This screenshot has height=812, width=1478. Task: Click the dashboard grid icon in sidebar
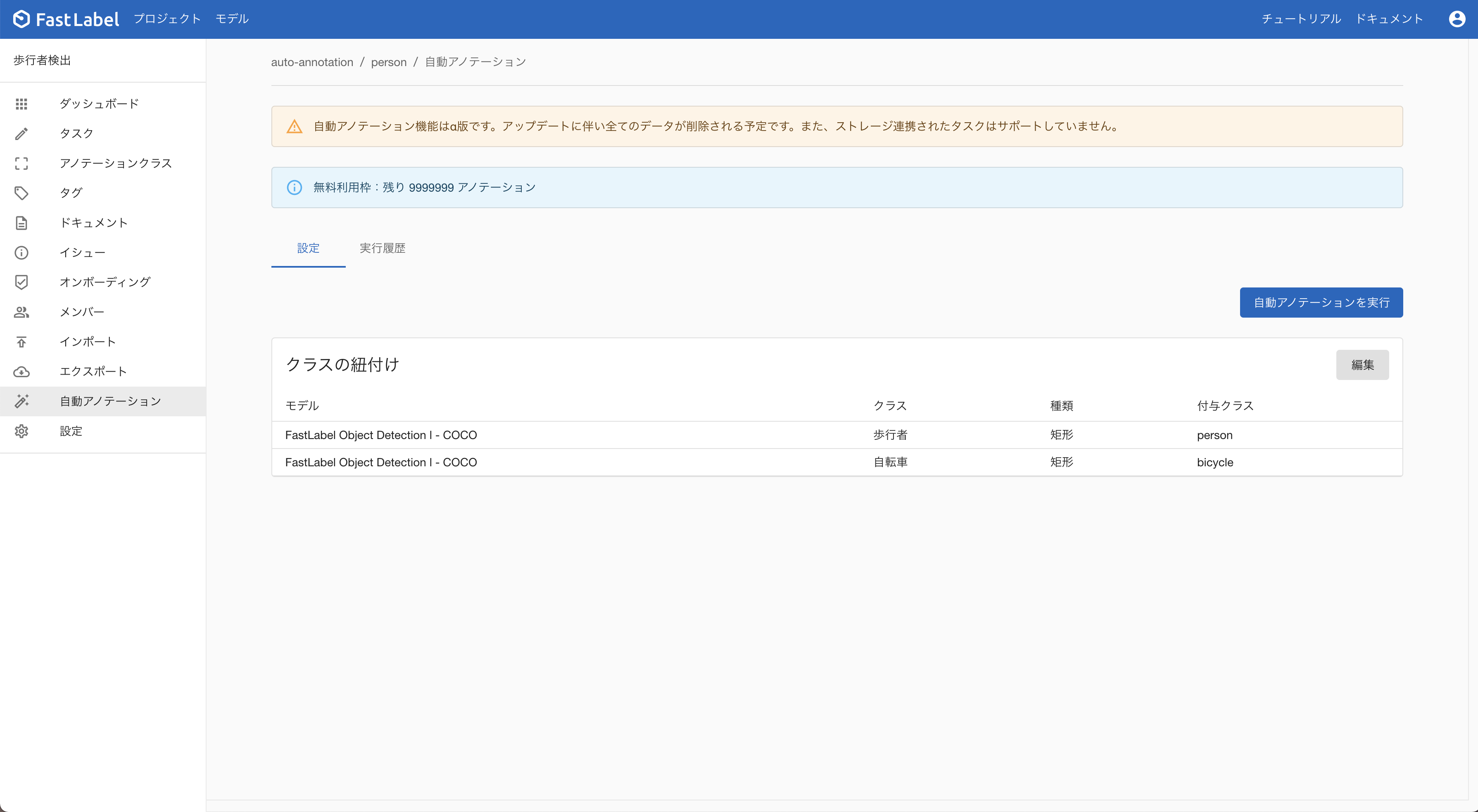[21, 104]
